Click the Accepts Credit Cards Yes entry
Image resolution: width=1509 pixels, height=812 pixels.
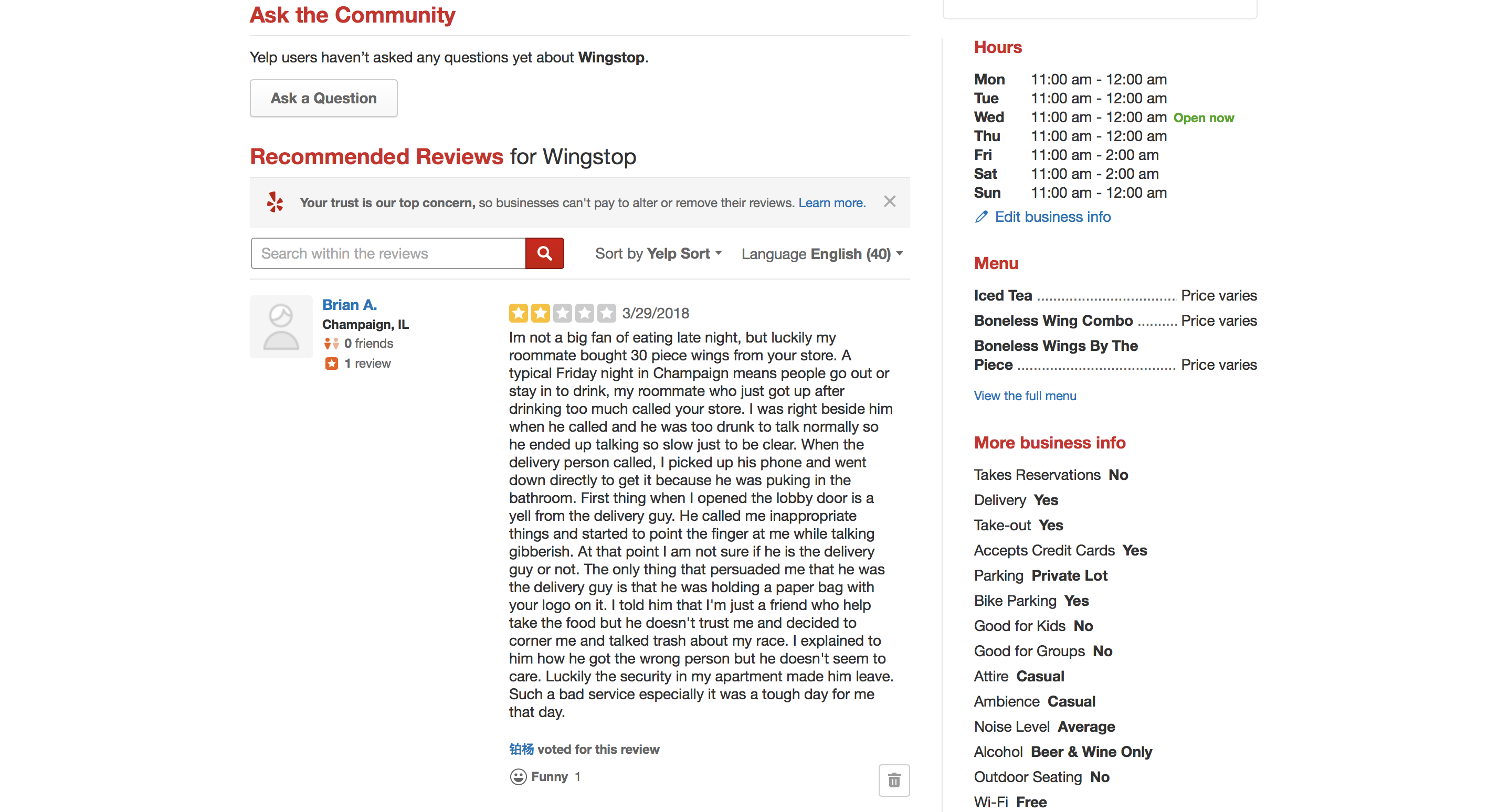pos(1060,550)
